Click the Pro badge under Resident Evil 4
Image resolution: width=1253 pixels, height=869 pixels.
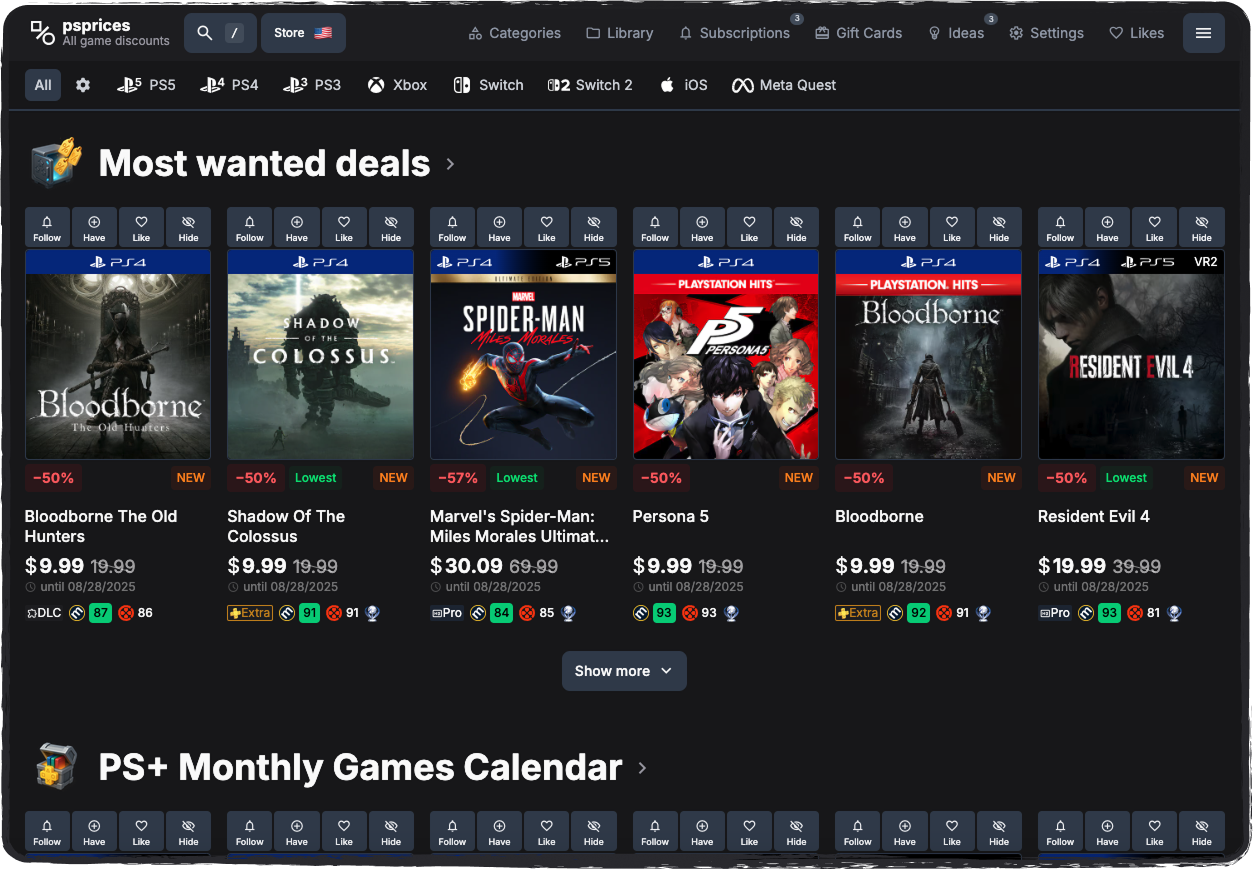click(x=1056, y=613)
